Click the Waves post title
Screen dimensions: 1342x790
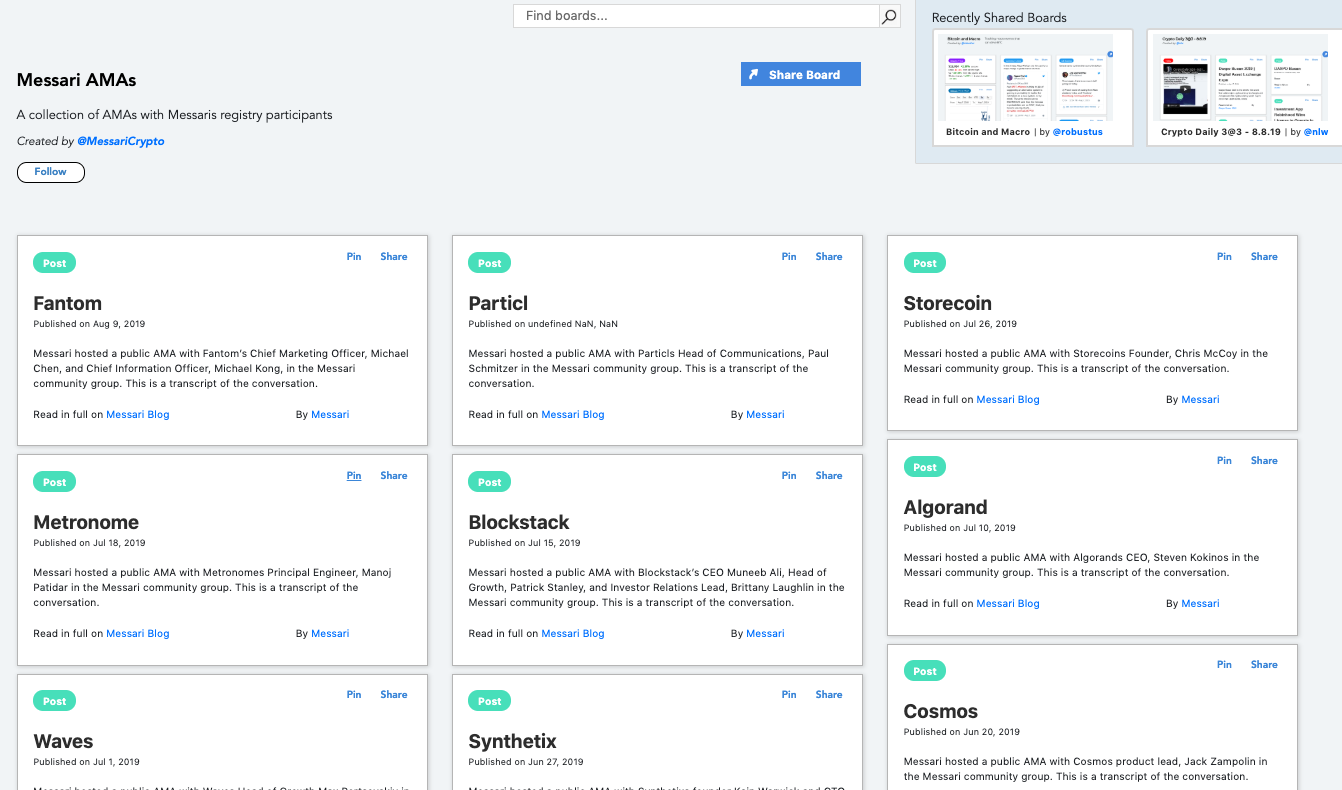point(63,741)
